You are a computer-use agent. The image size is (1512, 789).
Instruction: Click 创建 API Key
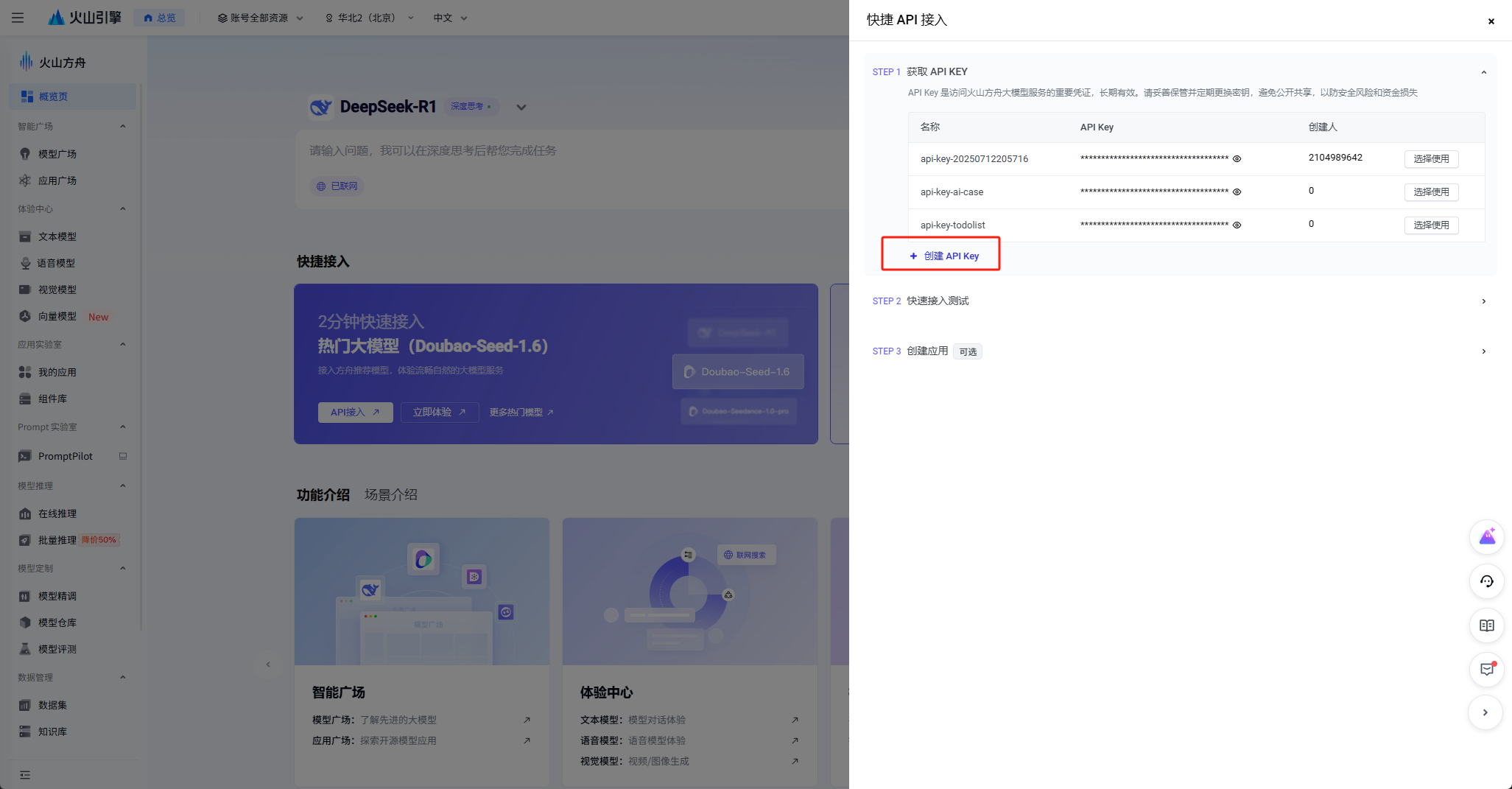944,256
